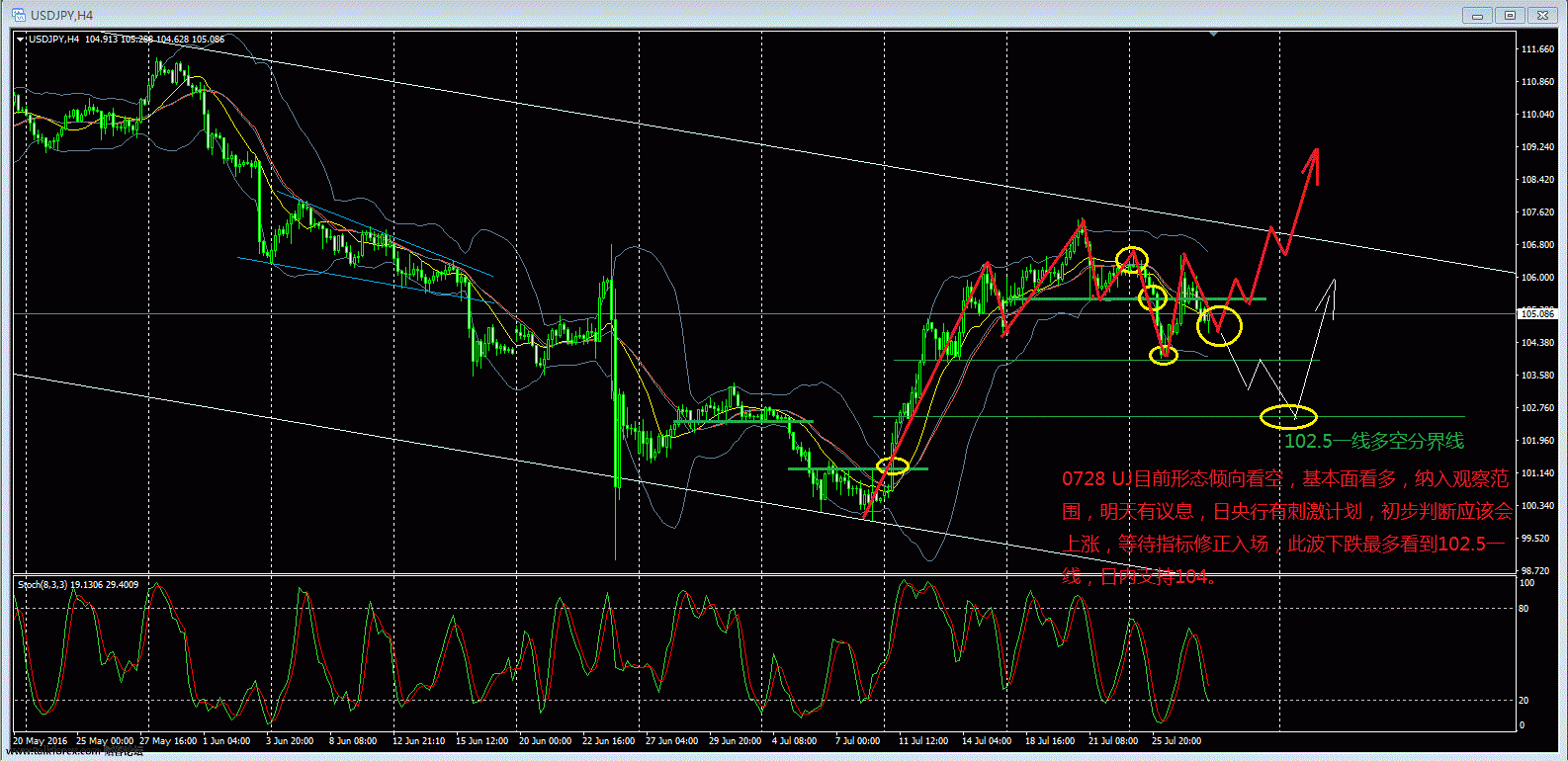Click the 98.720 price scale label
Screen dimensions: 1568x761
[x=1535, y=571]
